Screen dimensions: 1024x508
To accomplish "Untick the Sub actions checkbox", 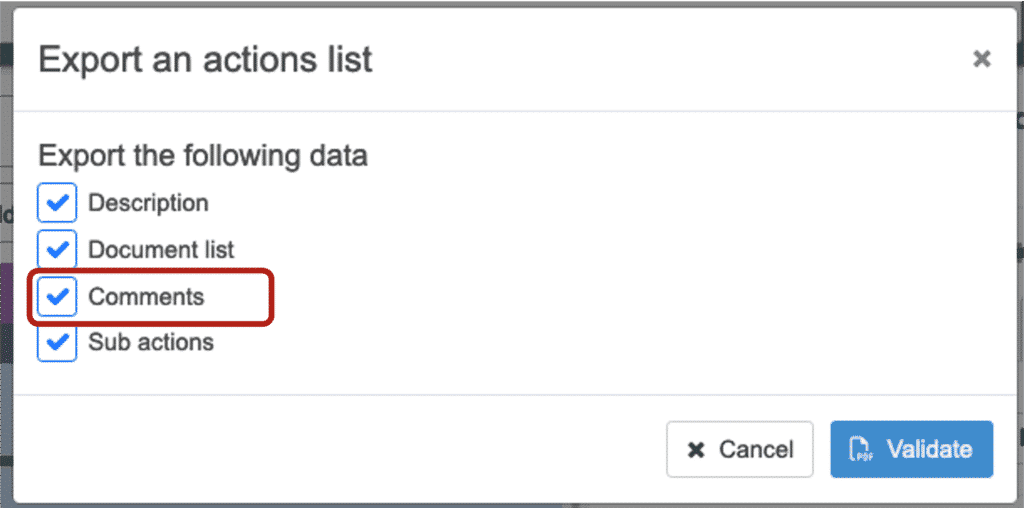I will (57, 342).
